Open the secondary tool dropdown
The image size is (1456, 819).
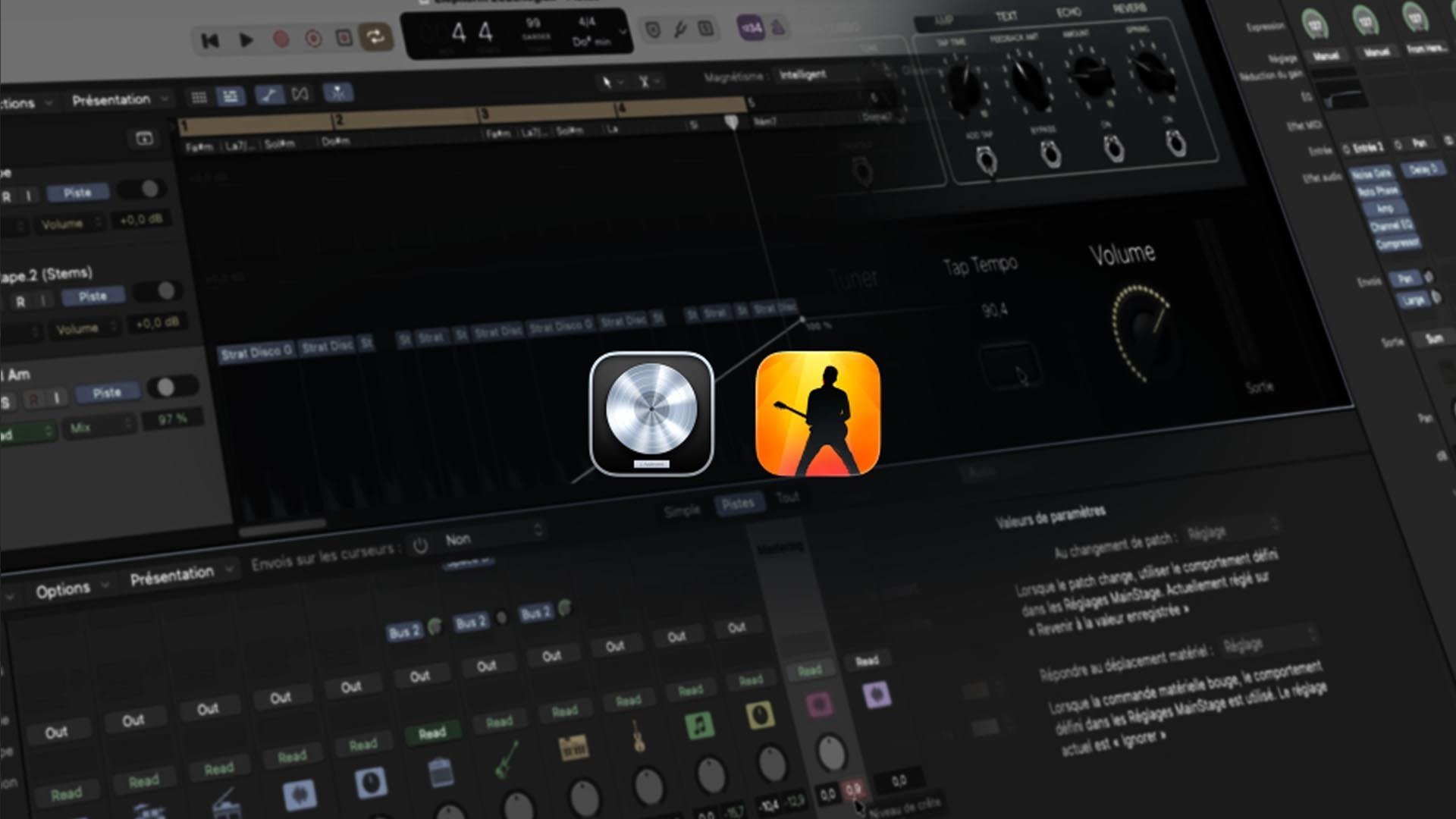tap(649, 80)
